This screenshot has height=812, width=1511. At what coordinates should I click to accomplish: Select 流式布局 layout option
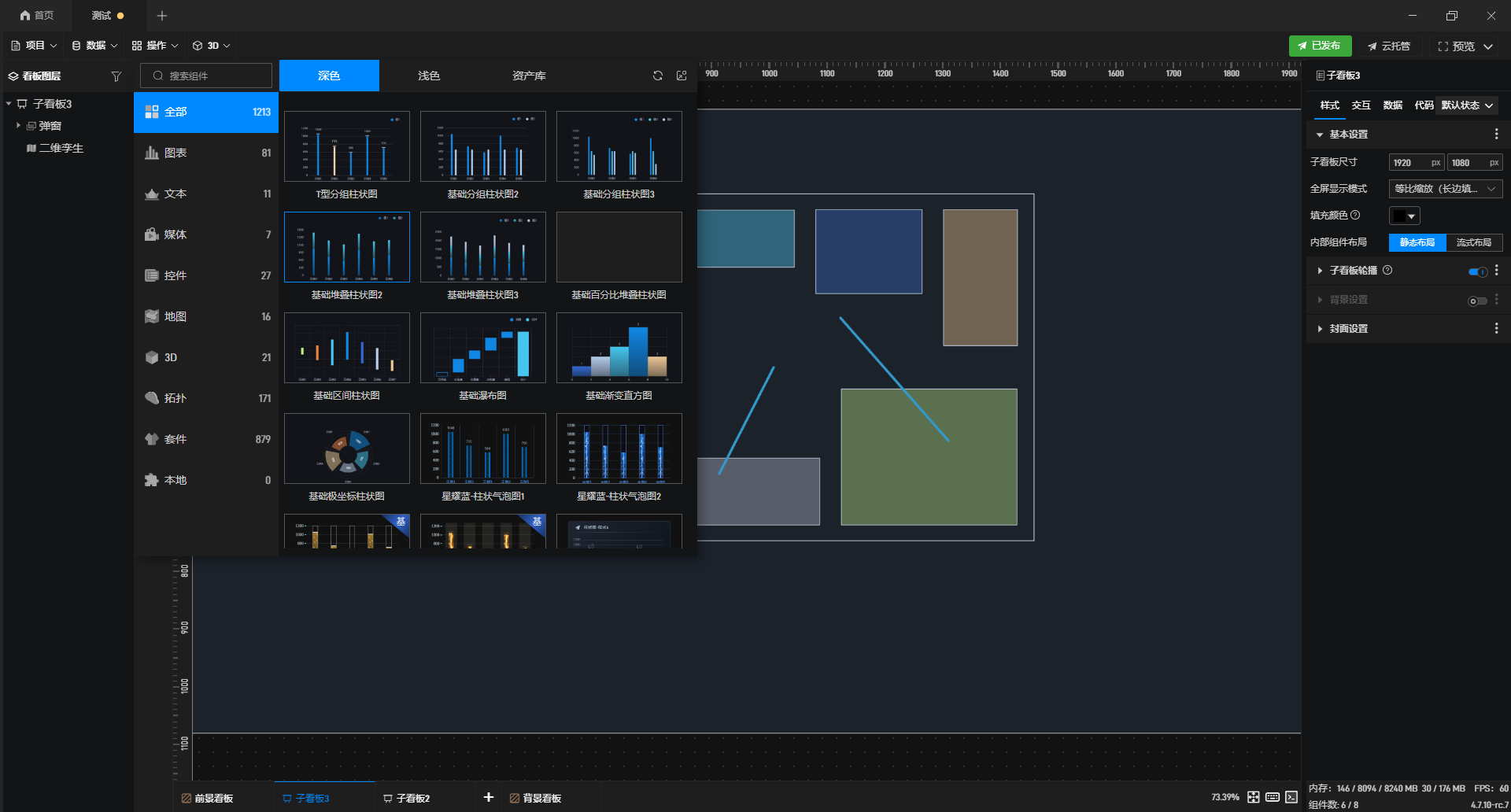click(1474, 242)
